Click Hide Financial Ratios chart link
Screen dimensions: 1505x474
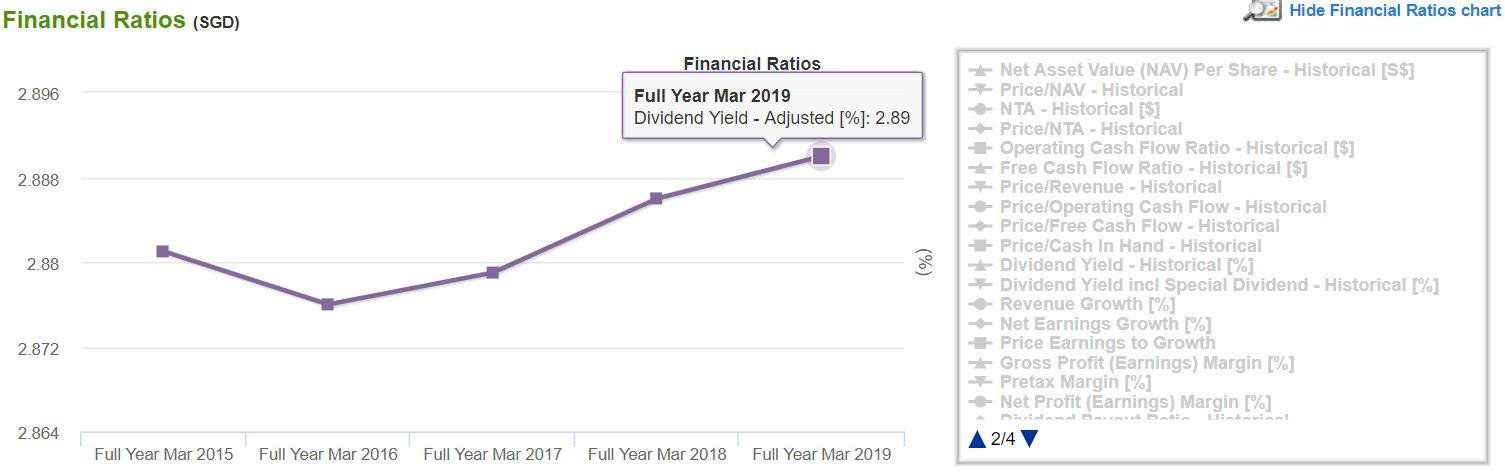pyautogui.click(x=1395, y=10)
